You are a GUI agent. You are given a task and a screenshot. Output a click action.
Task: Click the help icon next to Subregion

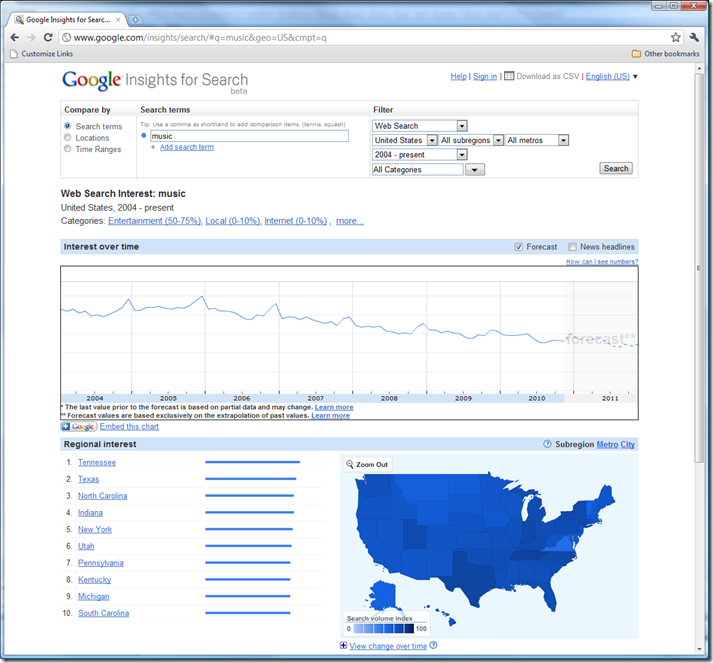[x=547, y=444]
